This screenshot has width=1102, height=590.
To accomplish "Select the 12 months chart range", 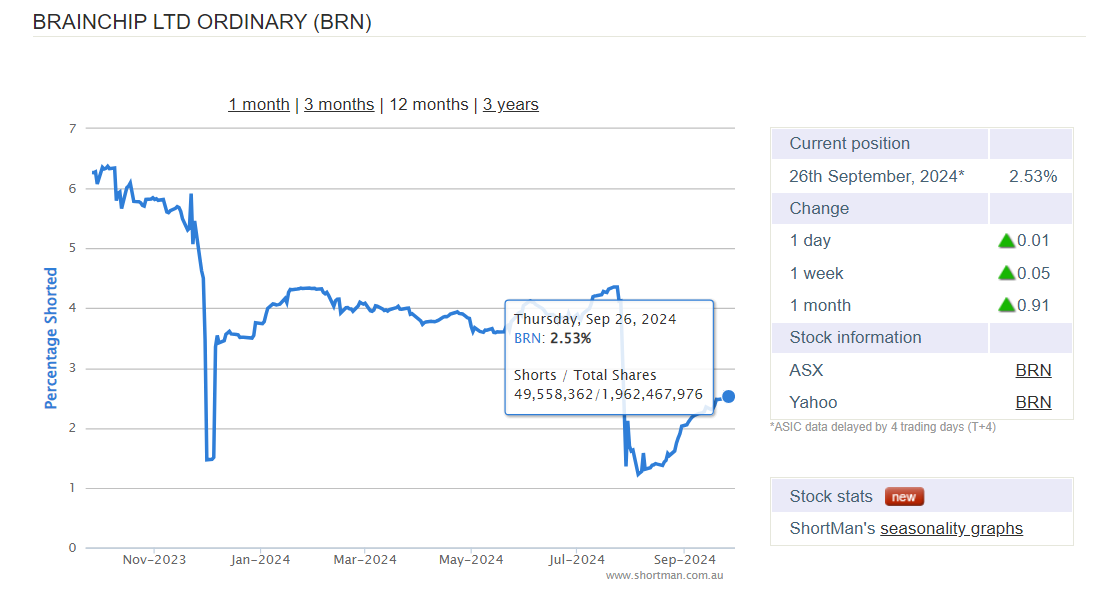I will pos(428,105).
